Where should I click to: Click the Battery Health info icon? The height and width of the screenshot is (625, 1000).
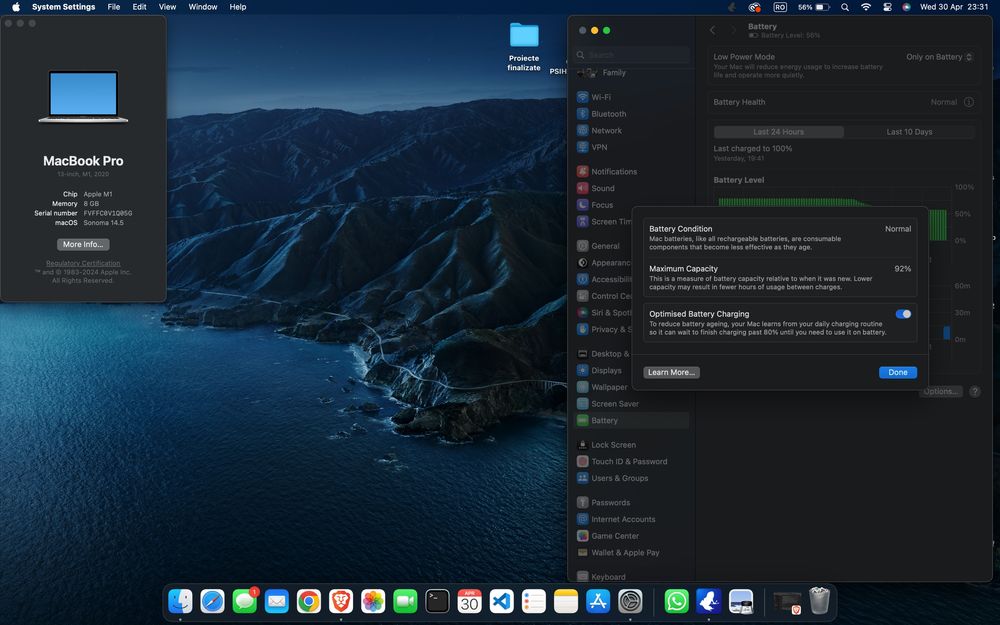pos(967,102)
